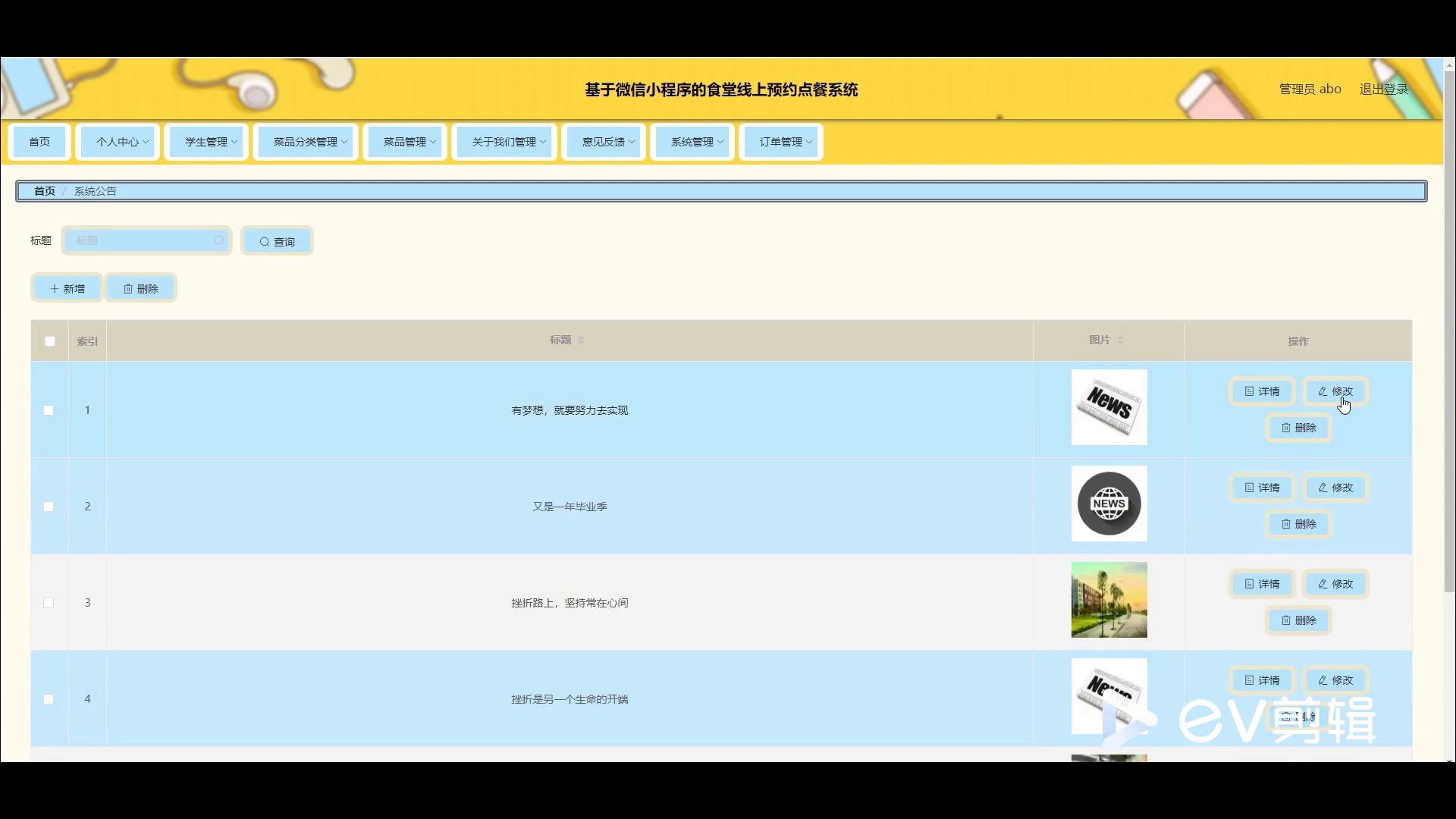Expand the 关于我们管理 dropdown menu
Screen dimensions: 1456x819
point(504,142)
